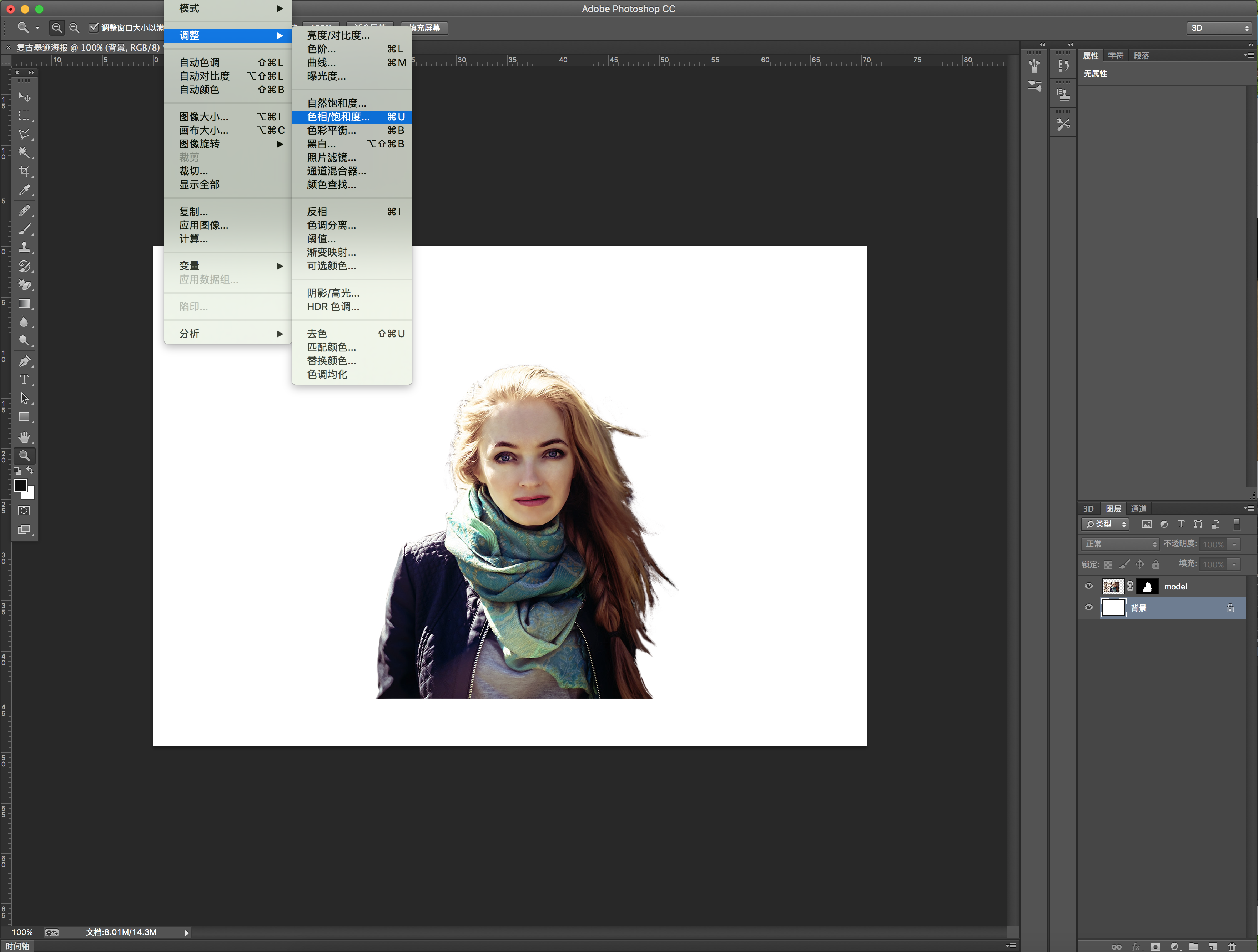The height and width of the screenshot is (952, 1258).
Task: Switch to the 通道 tab
Action: [1138, 509]
